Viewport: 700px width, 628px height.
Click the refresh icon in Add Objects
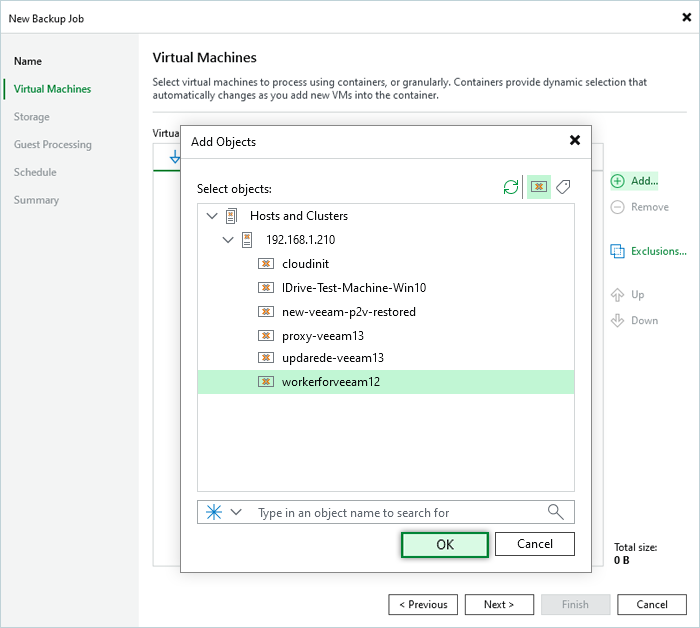coord(511,187)
